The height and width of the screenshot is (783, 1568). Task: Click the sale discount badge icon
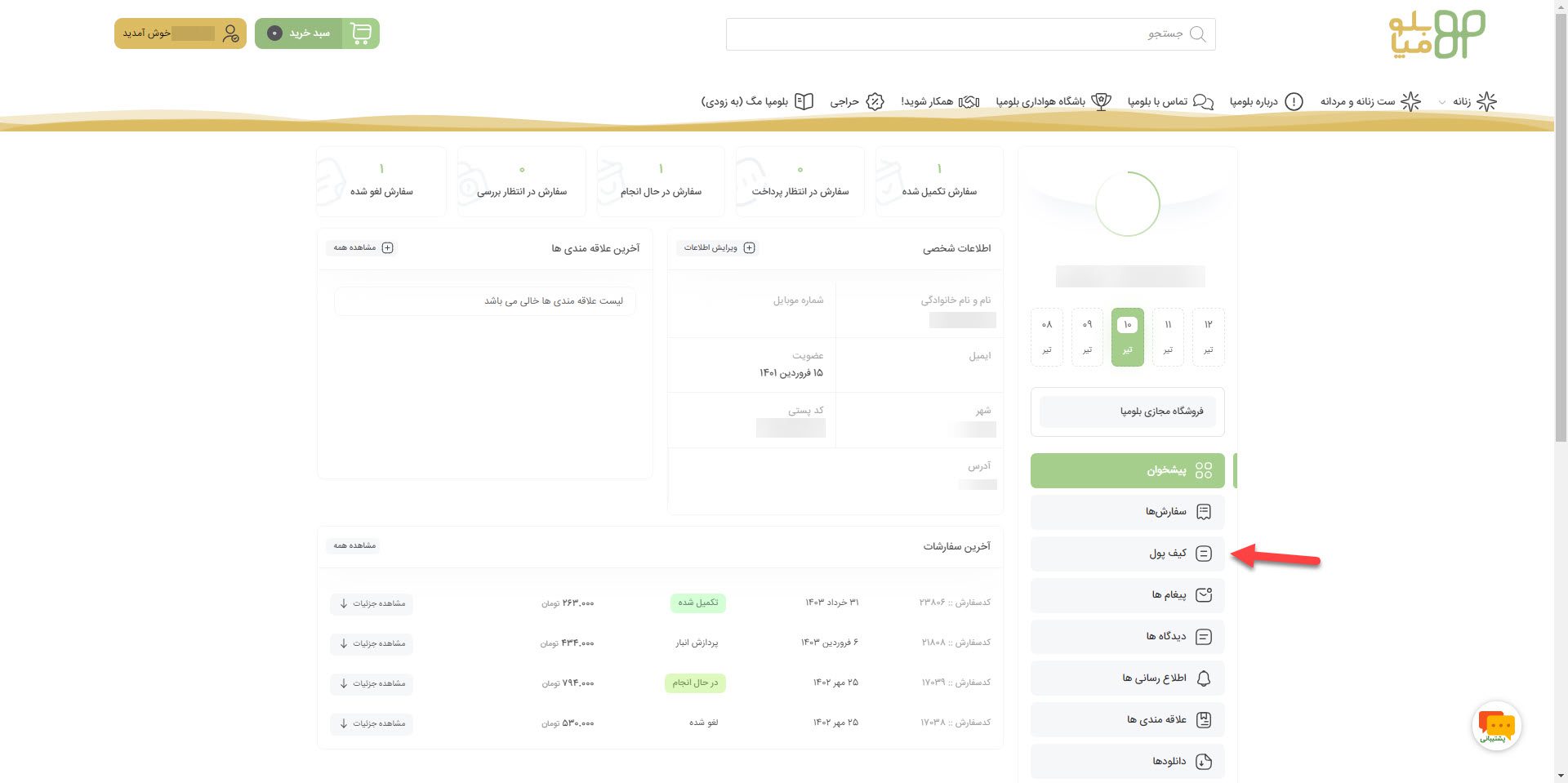(x=875, y=101)
